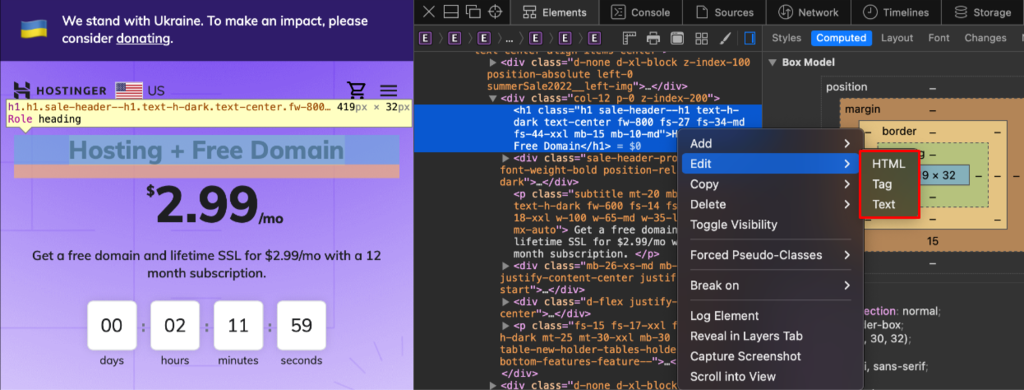Open Forced Pseudo-Classes submenu

tap(771, 255)
